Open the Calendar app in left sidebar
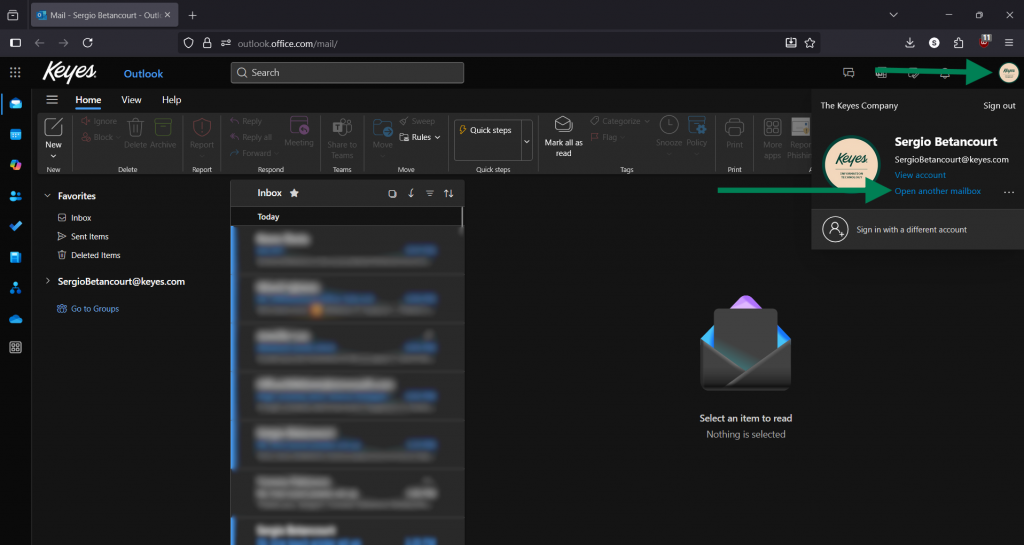The image size is (1024, 545). coord(15,134)
